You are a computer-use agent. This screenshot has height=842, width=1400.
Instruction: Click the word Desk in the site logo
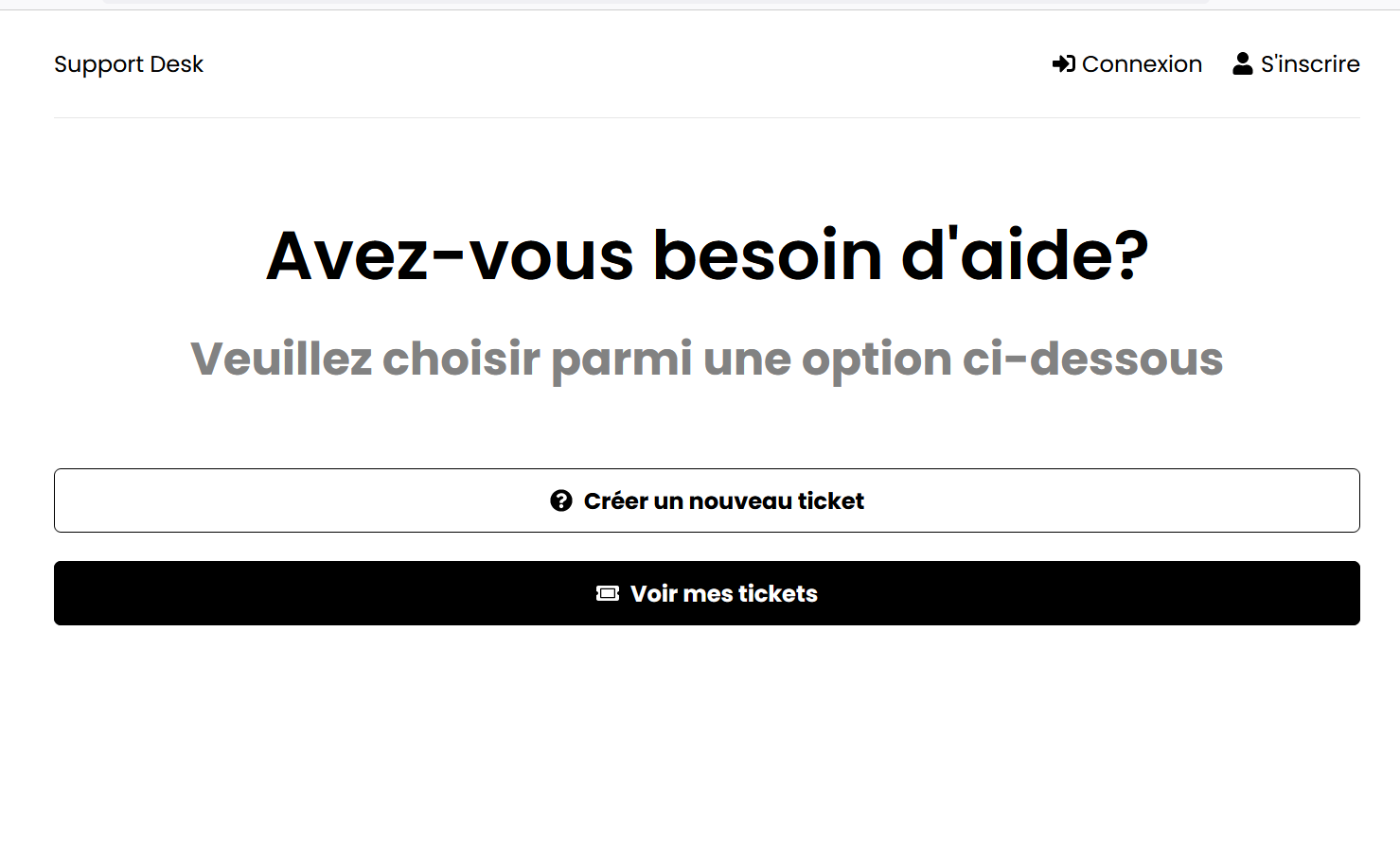tap(177, 63)
